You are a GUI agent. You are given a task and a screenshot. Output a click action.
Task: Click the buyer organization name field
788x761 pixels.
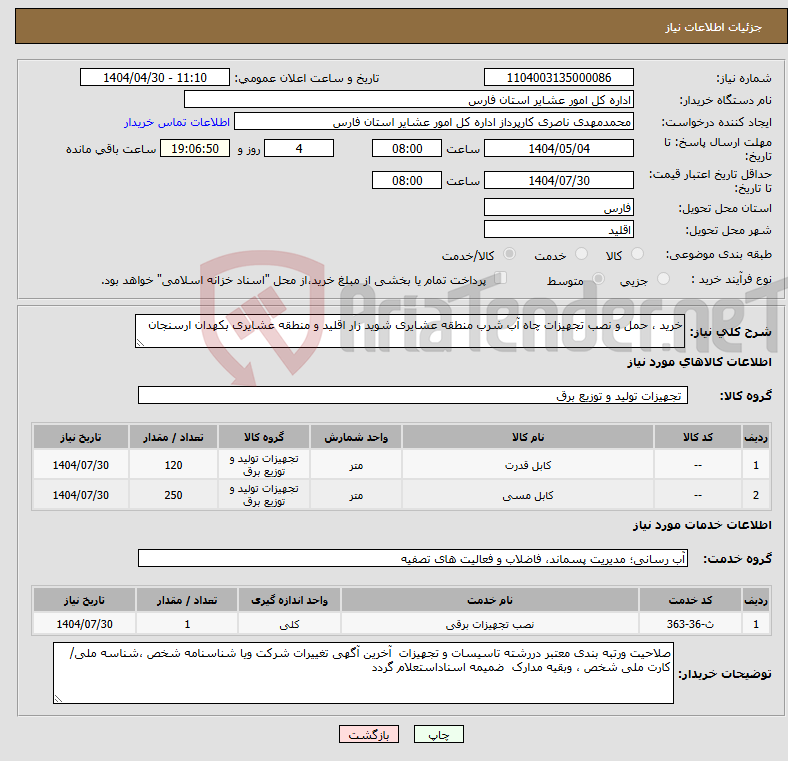tap(409, 100)
